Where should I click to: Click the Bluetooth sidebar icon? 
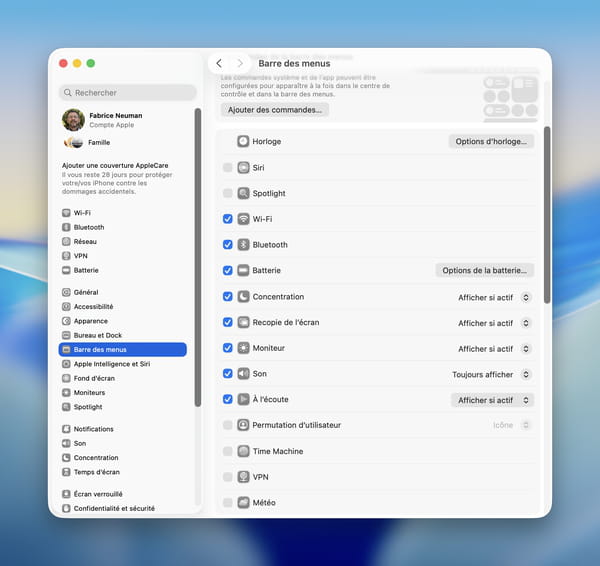pos(66,227)
